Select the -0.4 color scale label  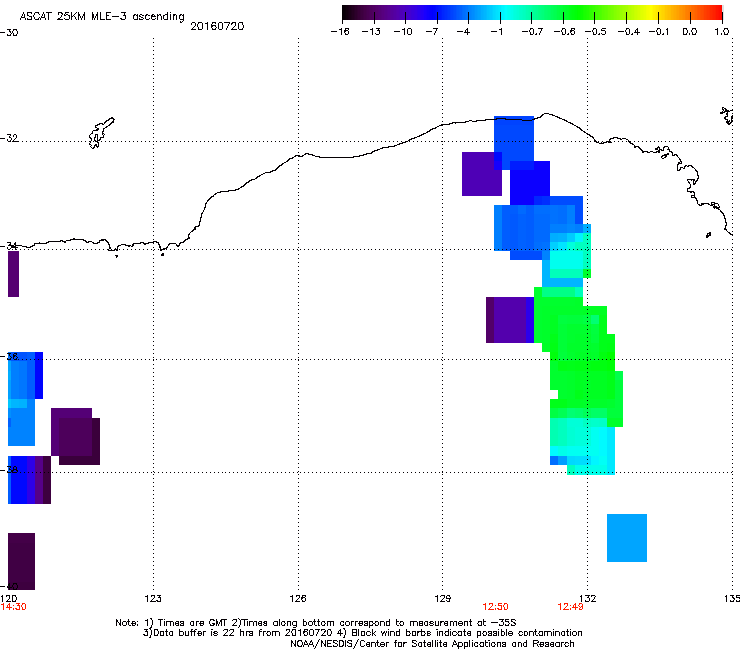pyautogui.click(x=629, y=32)
